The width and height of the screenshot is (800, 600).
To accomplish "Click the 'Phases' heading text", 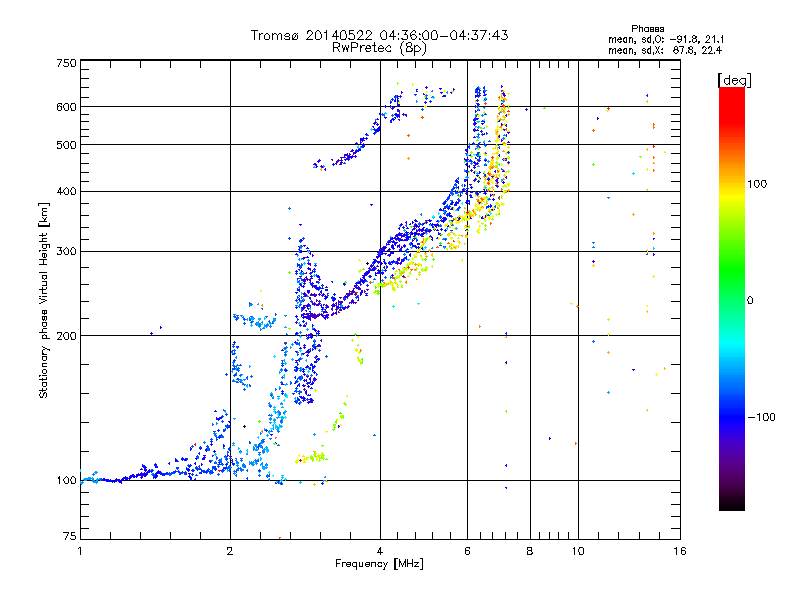I will point(647,29).
